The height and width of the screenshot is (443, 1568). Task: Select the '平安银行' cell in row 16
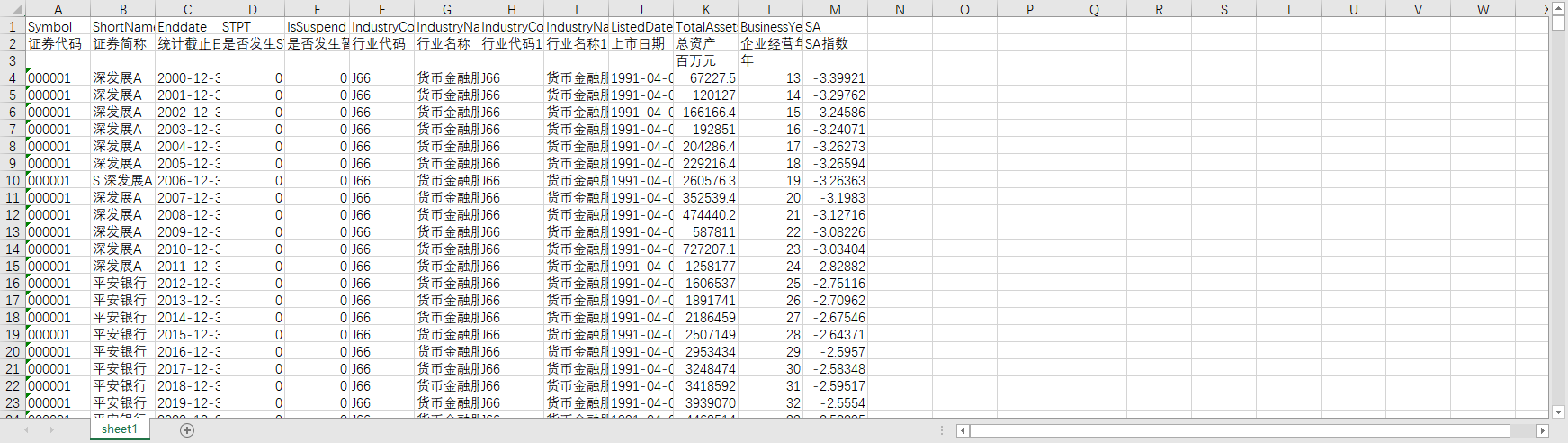tap(122, 284)
